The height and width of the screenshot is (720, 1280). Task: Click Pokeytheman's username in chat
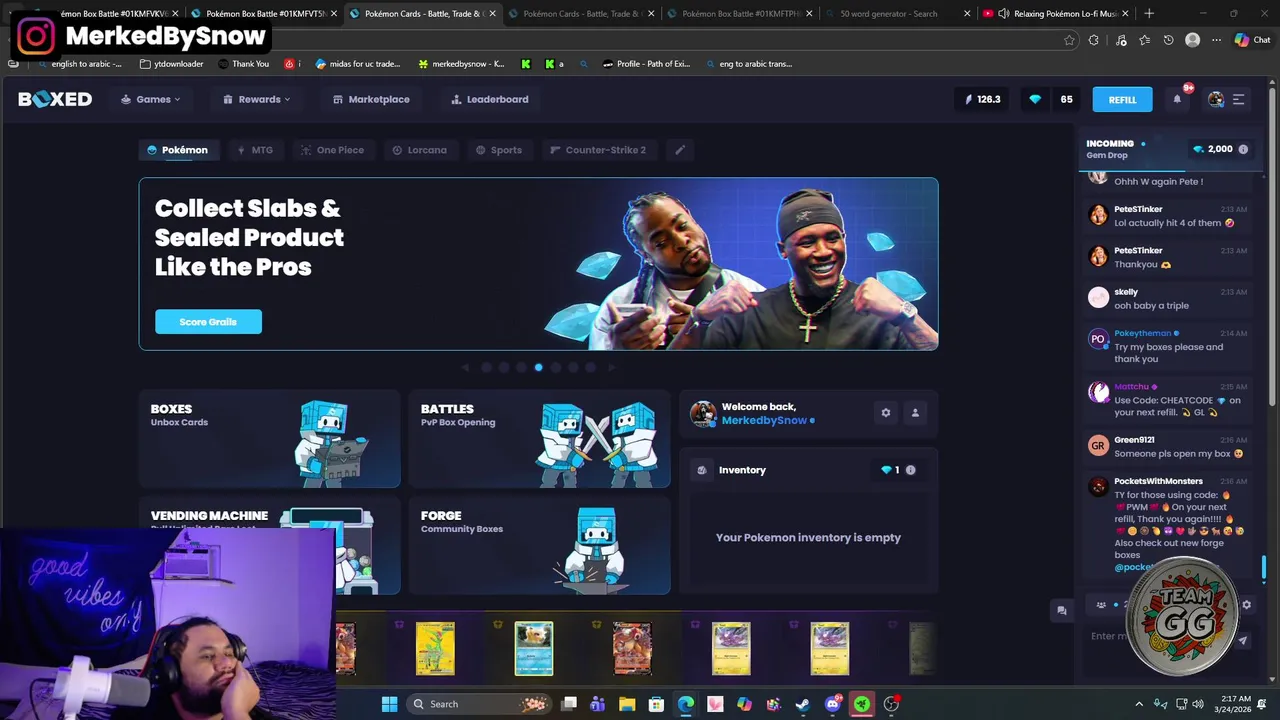coord(1142,333)
